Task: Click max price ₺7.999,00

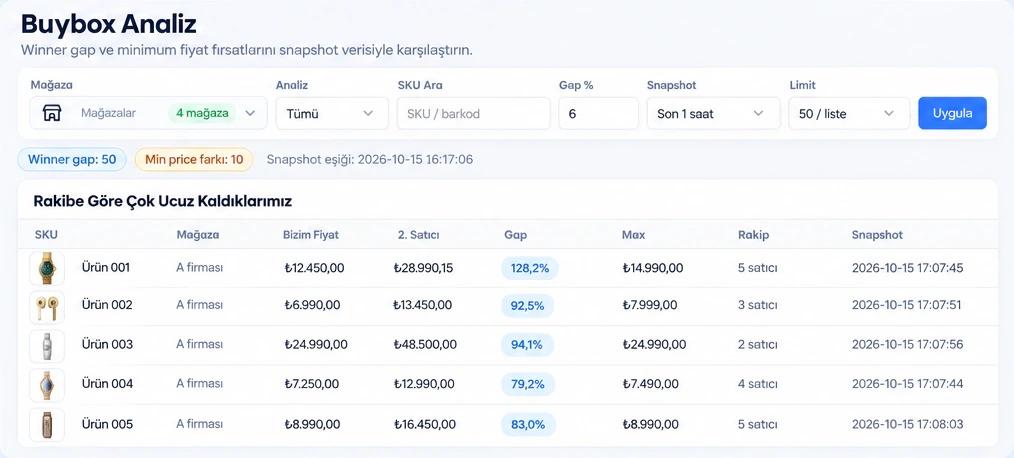Action: coord(650,305)
